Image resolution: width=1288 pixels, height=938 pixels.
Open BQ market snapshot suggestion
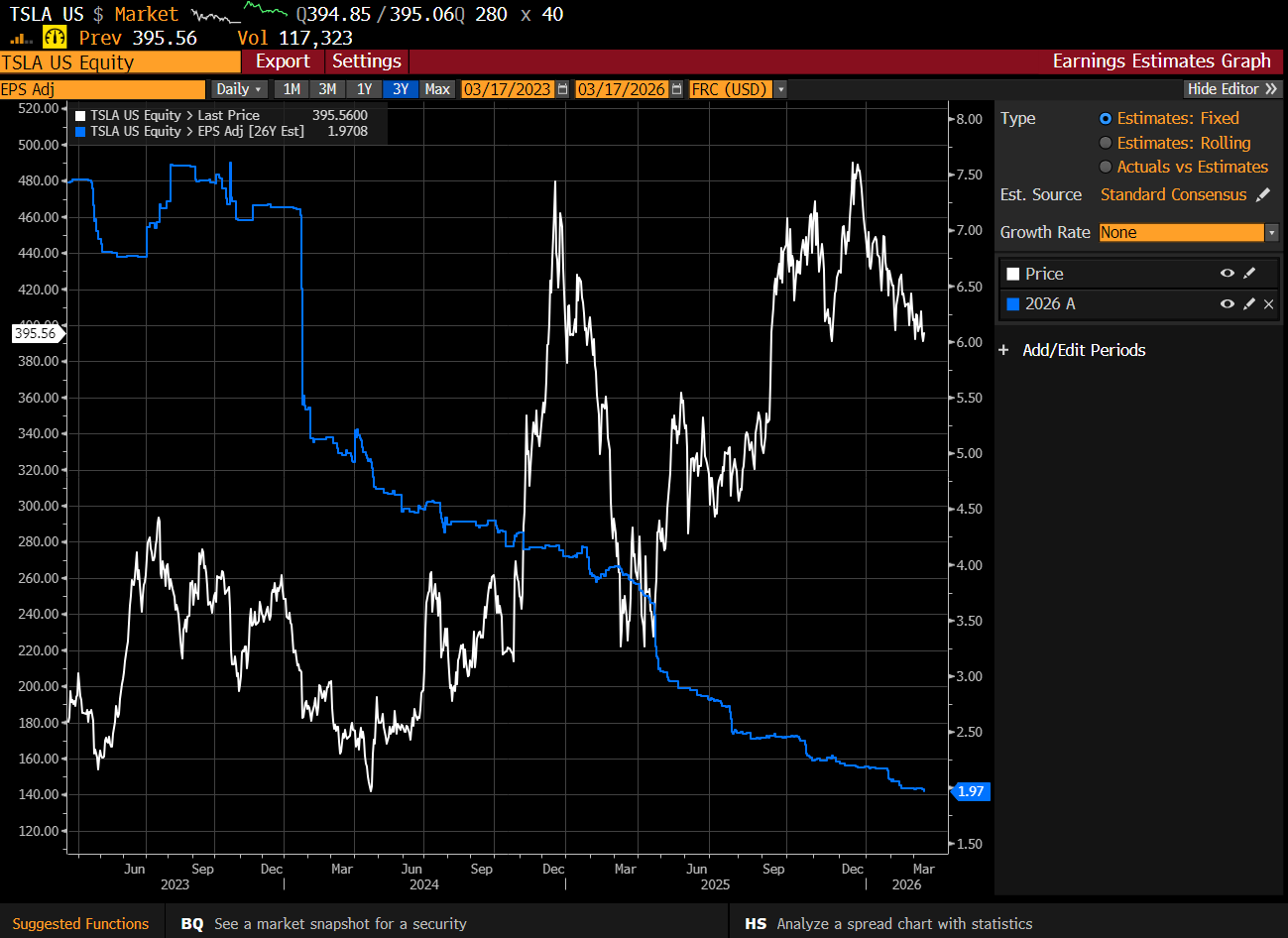(323, 923)
